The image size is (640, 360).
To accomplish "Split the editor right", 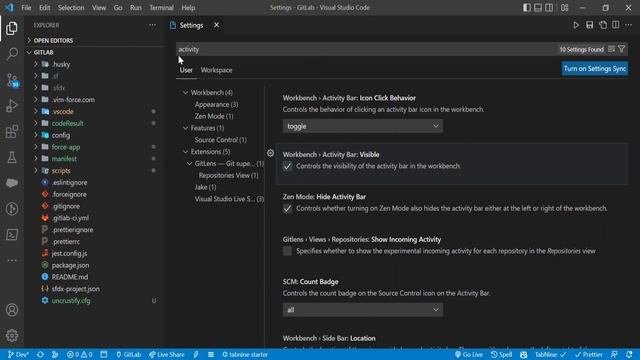I will [x=616, y=25].
